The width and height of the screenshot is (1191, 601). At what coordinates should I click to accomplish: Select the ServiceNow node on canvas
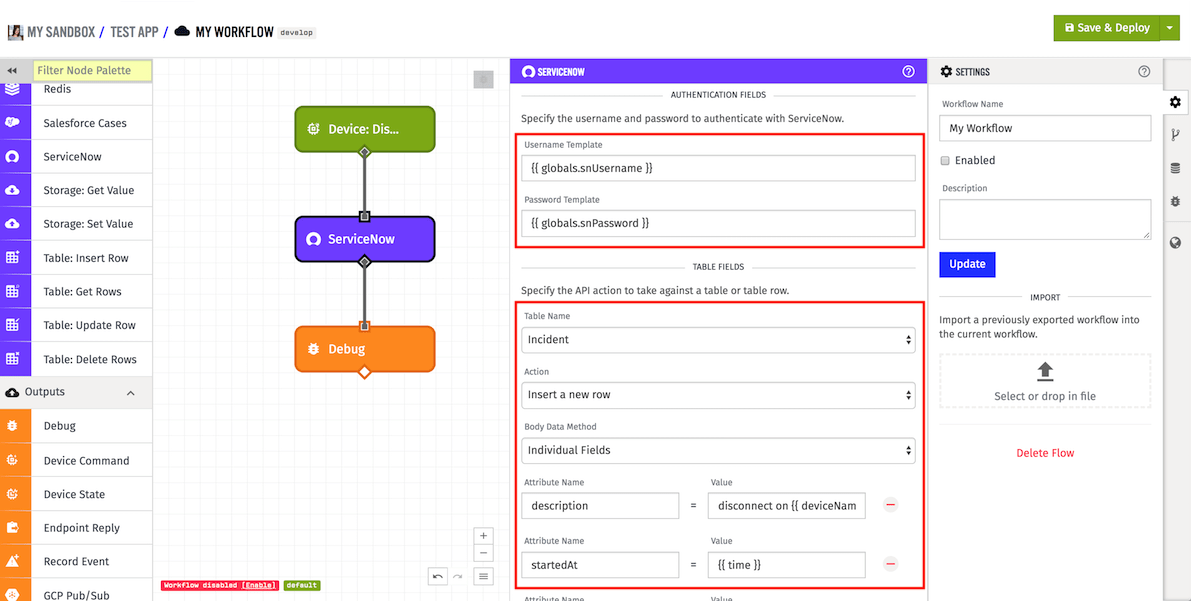pos(365,239)
